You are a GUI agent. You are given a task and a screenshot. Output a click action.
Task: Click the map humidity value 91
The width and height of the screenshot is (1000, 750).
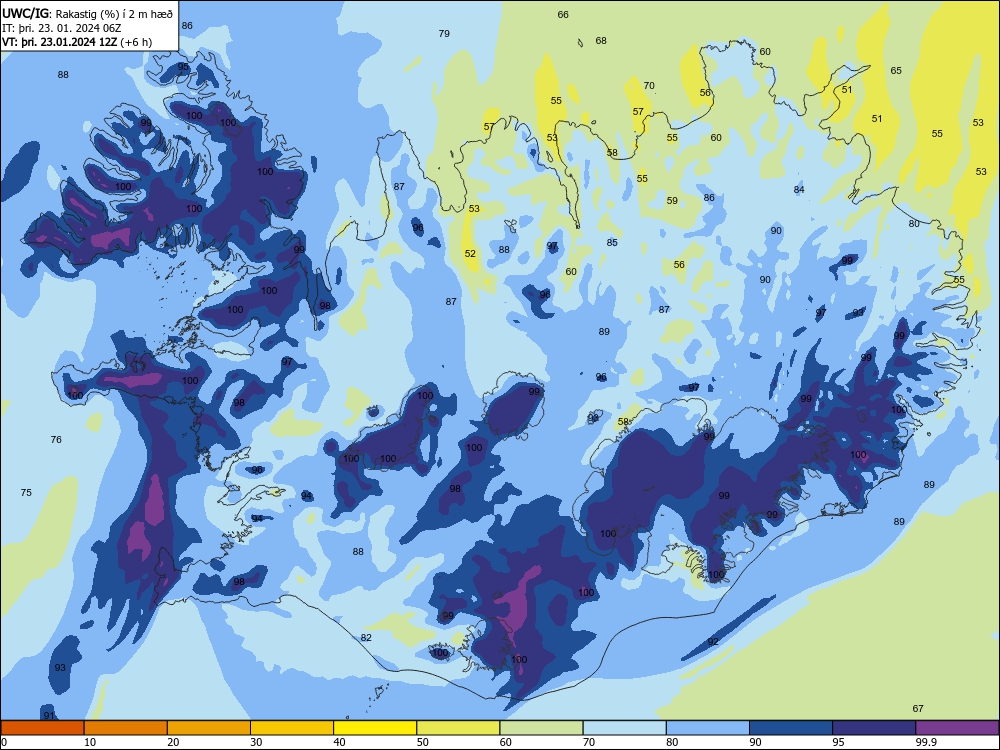point(49,716)
